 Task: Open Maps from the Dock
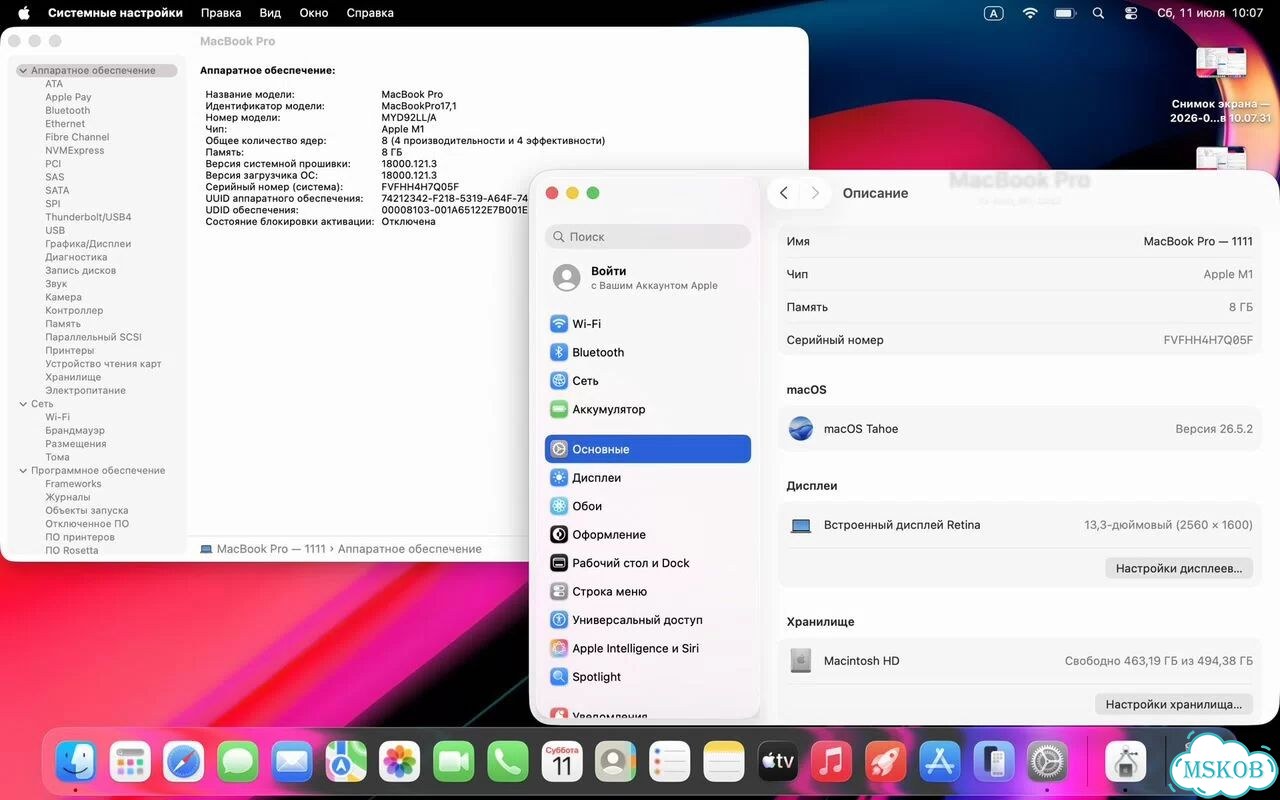[x=346, y=762]
